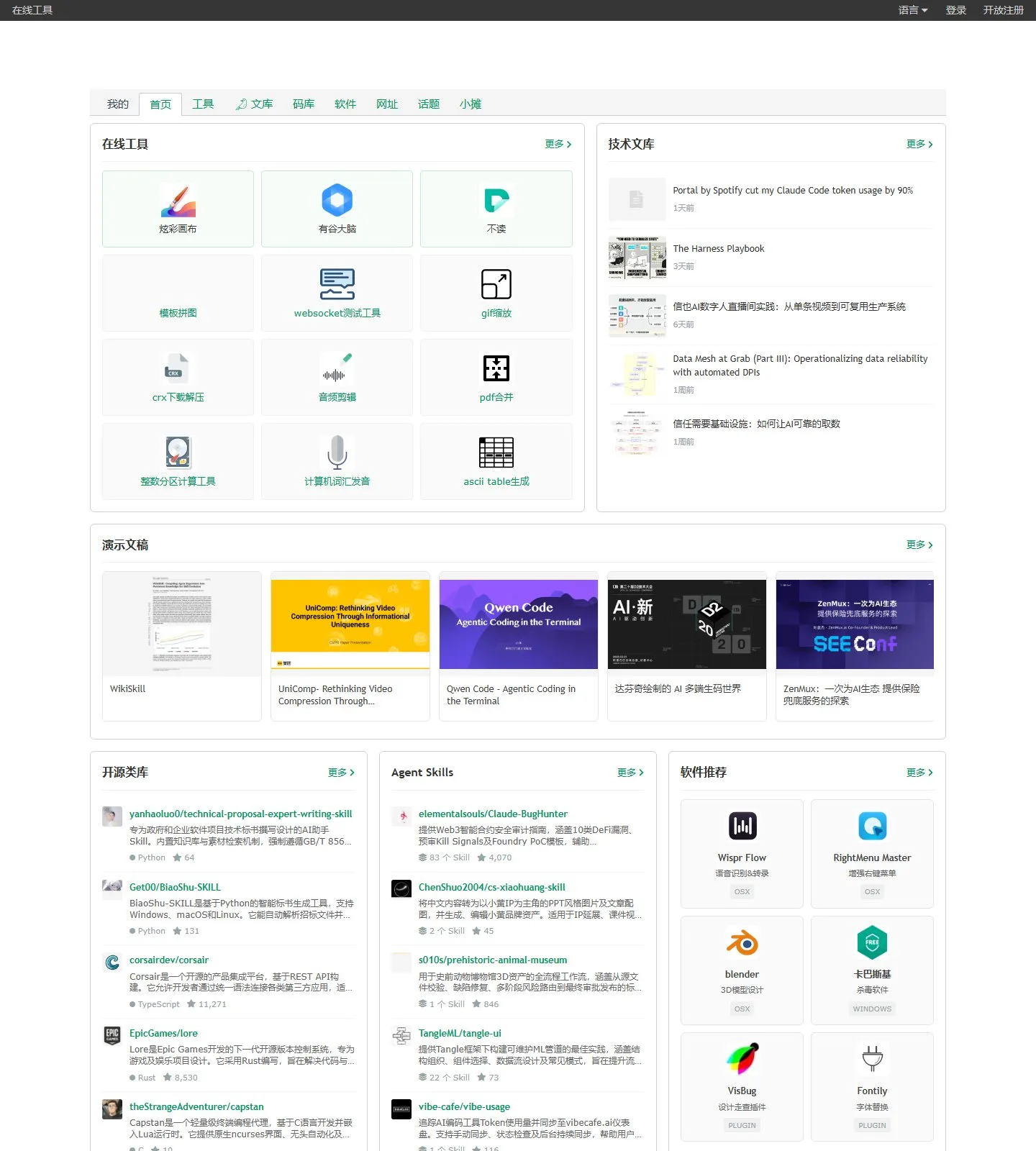The image size is (1036, 1151).
Task: Click the 开放注册 register link
Action: pyautogui.click(x=1004, y=10)
